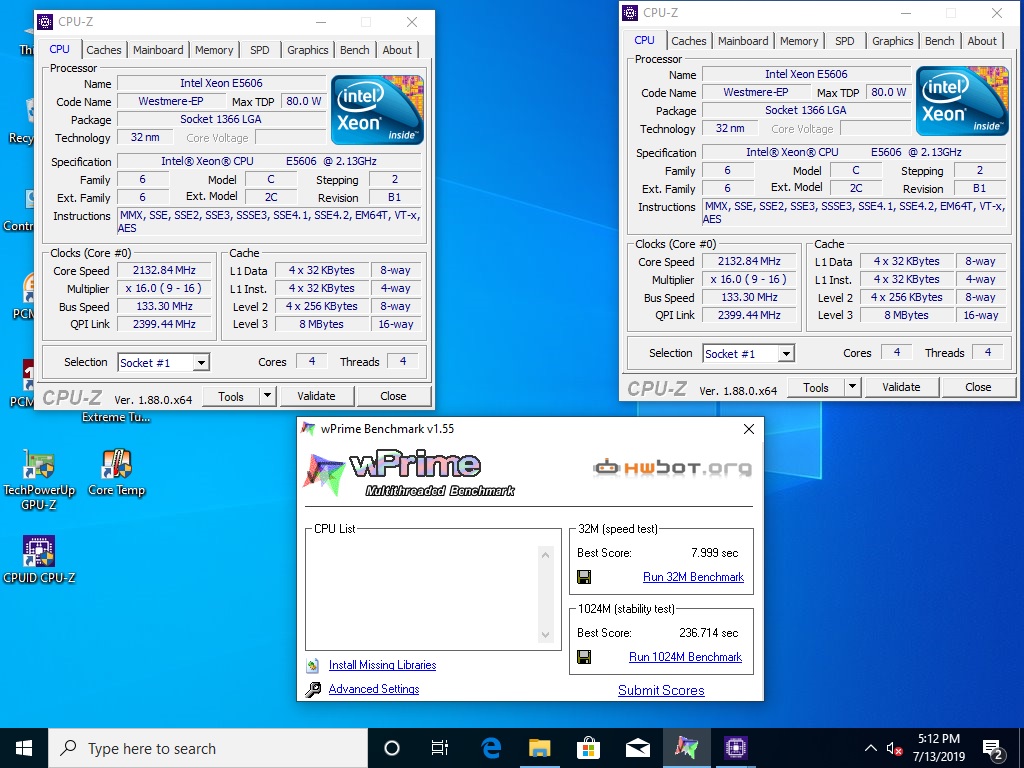Open SPD tab in left CPU-Z
This screenshot has height=768, width=1024.
[x=259, y=50]
